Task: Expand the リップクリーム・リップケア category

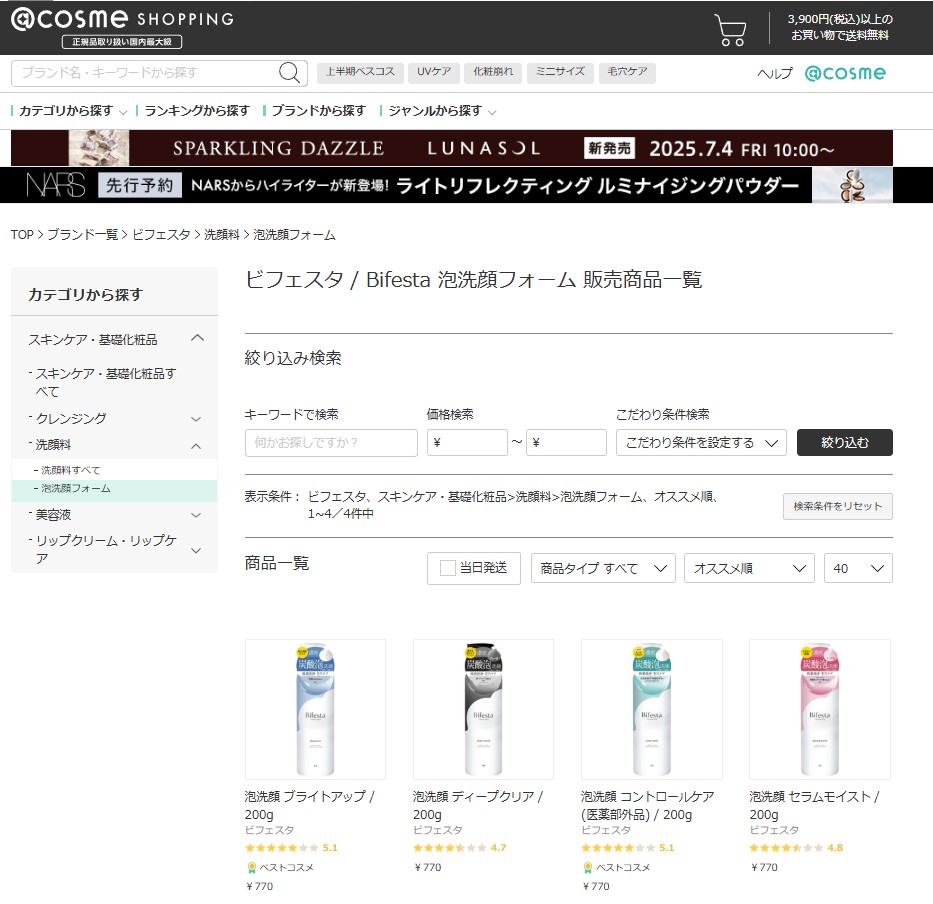Action: [x=196, y=550]
